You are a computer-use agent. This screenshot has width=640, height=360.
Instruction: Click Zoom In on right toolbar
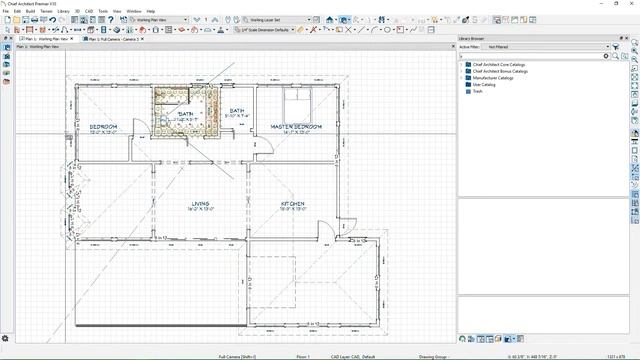tap(635, 51)
